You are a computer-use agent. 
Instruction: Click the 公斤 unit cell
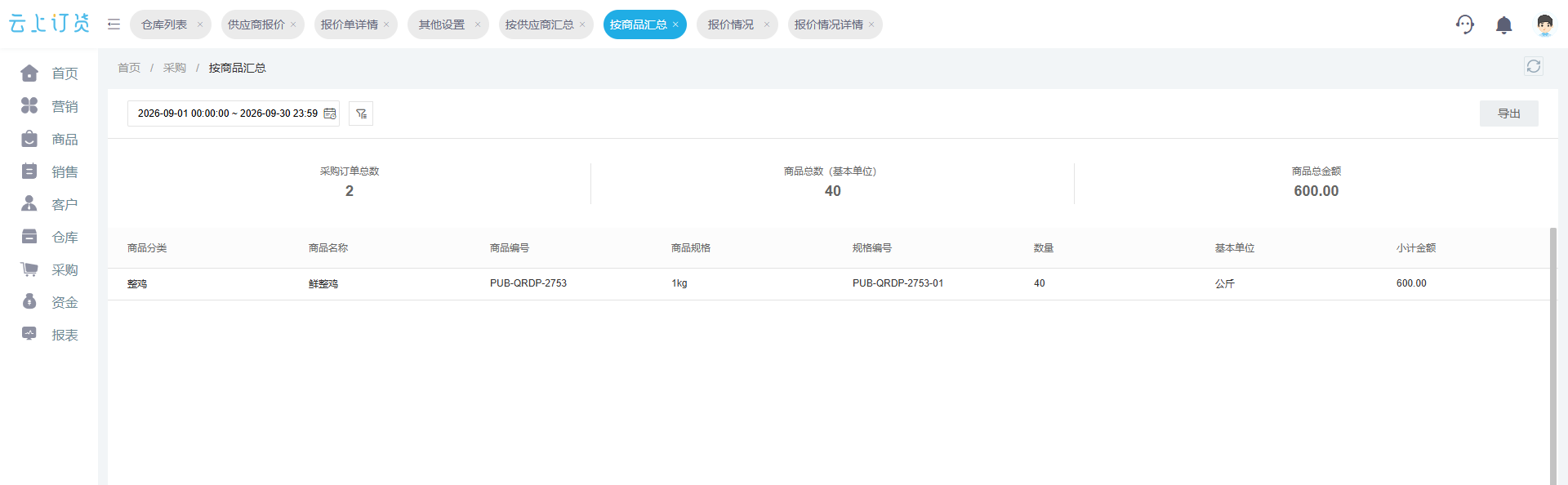[1225, 283]
